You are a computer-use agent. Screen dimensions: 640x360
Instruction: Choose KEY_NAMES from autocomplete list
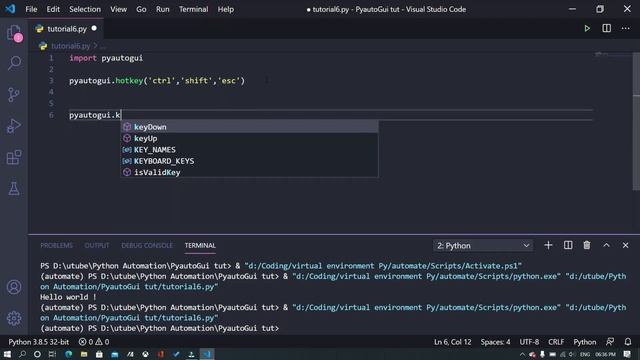coord(249,150)
